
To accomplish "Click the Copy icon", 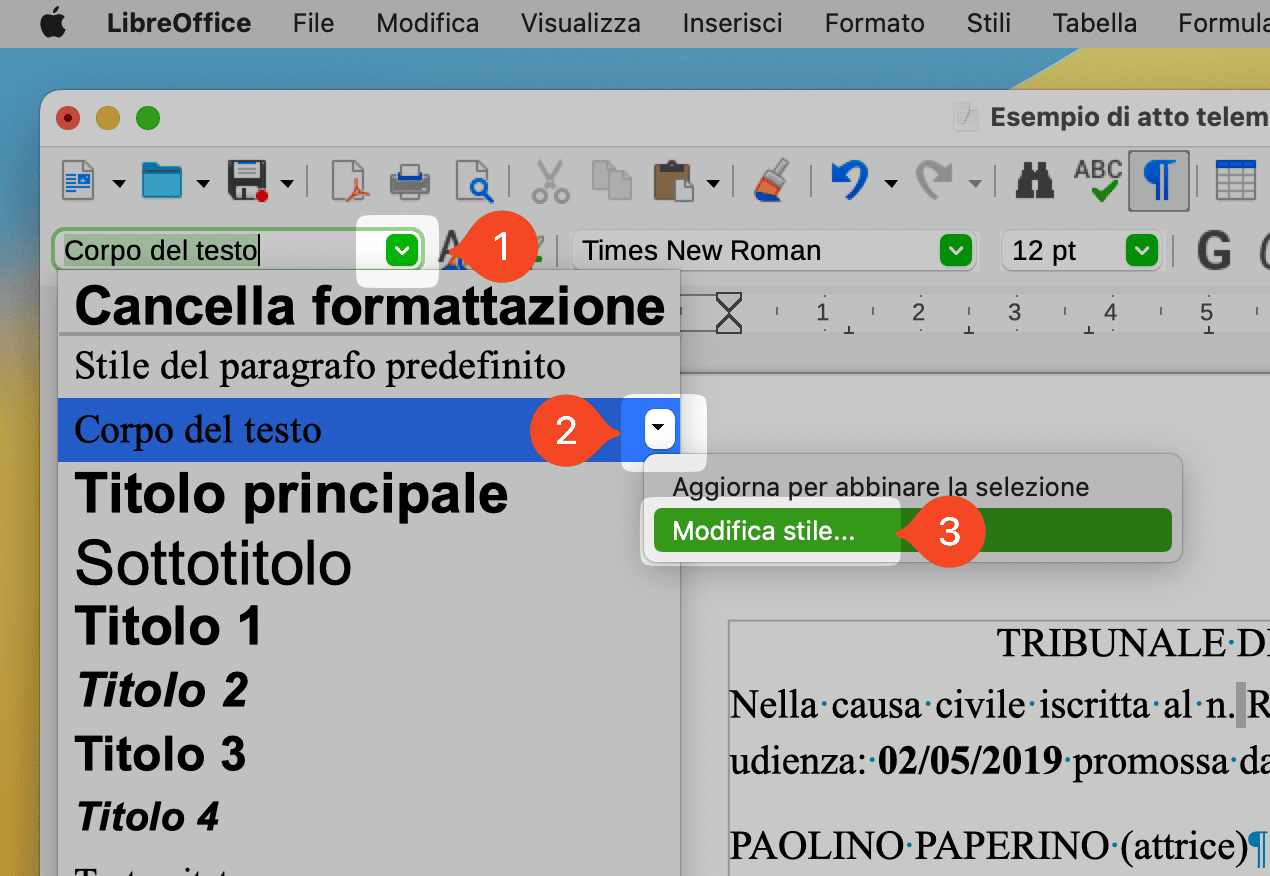I will click(611, 181).
